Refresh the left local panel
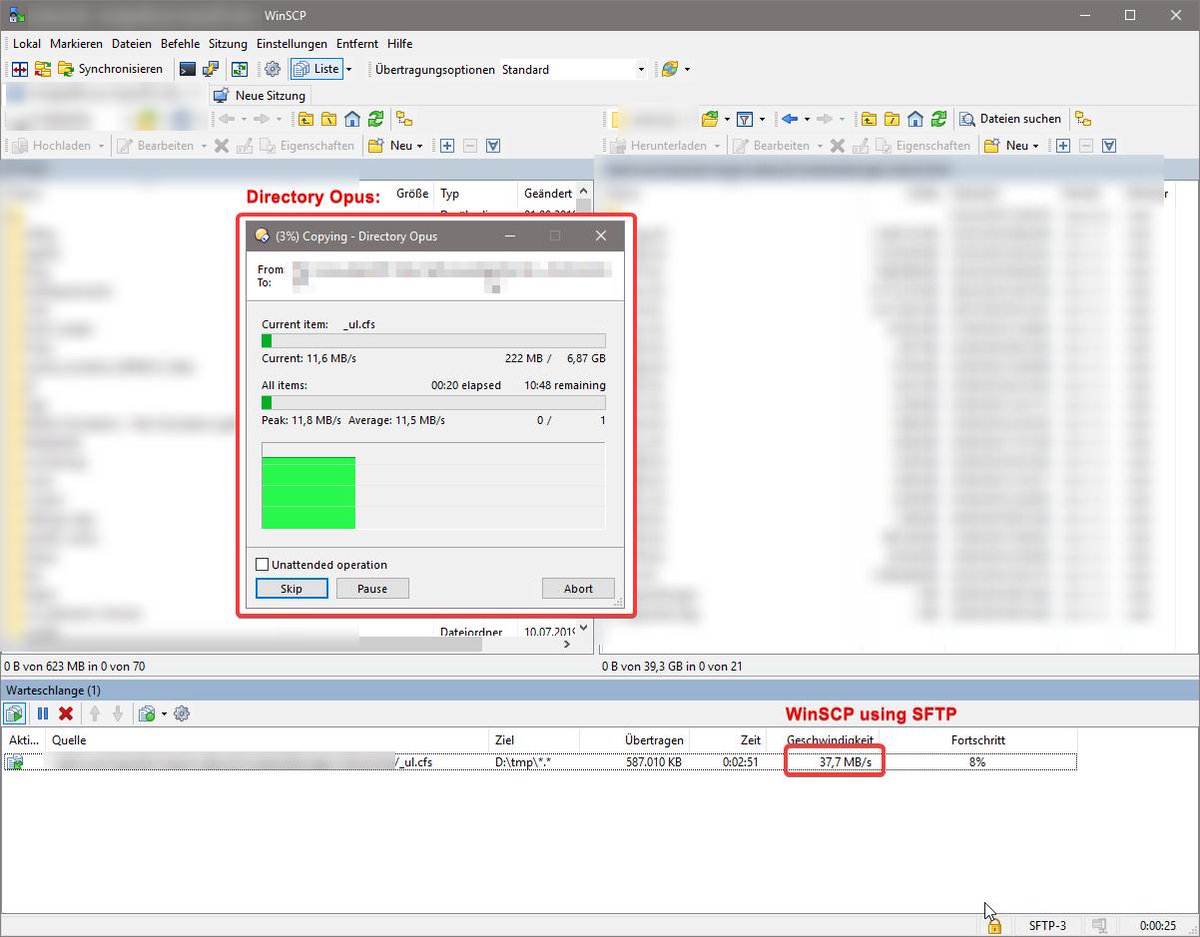 [x=375, y=119]
